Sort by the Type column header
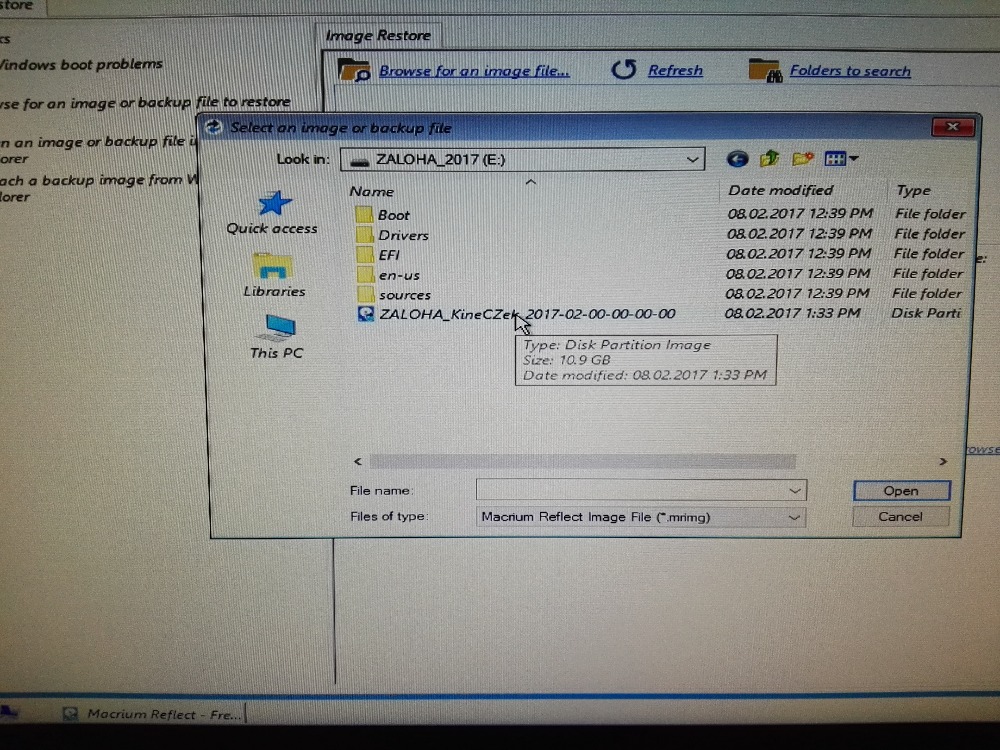Image resolution: width=1000 pixels, height=750 pixels. tap(913, 190)
